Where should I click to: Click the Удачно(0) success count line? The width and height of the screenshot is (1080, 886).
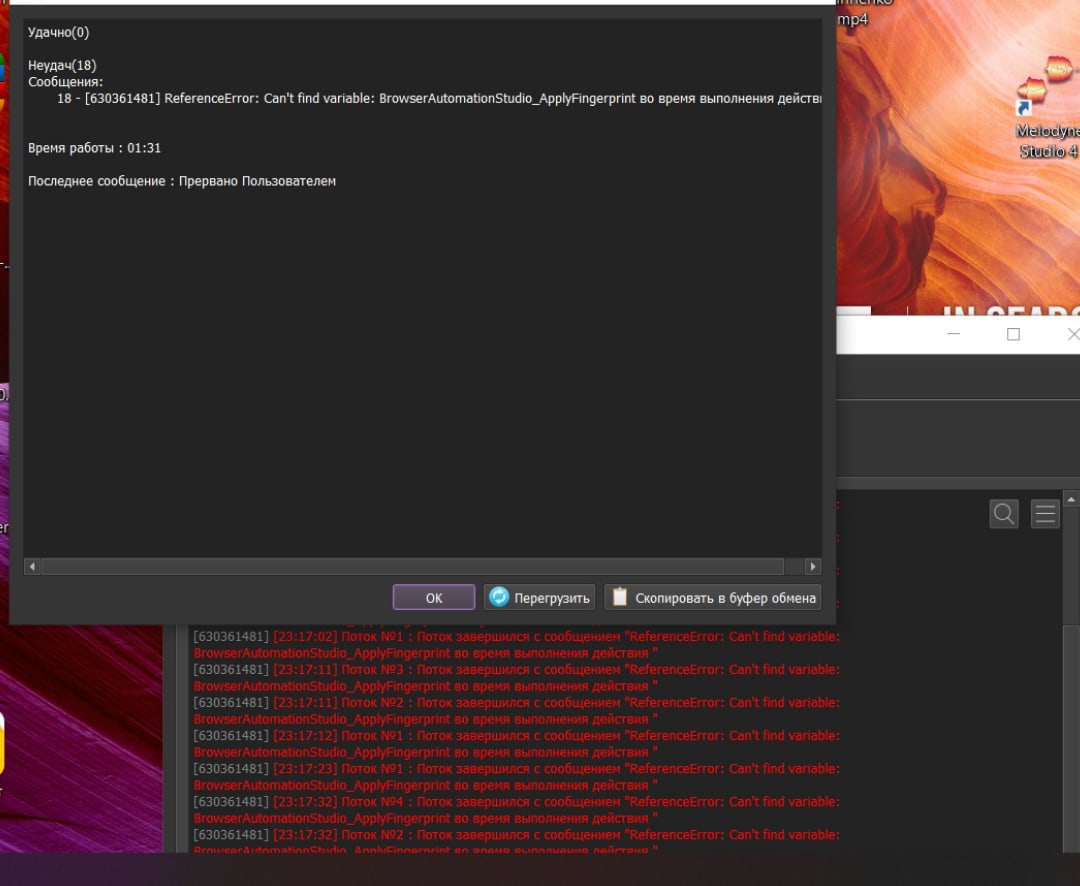[58, 32]
